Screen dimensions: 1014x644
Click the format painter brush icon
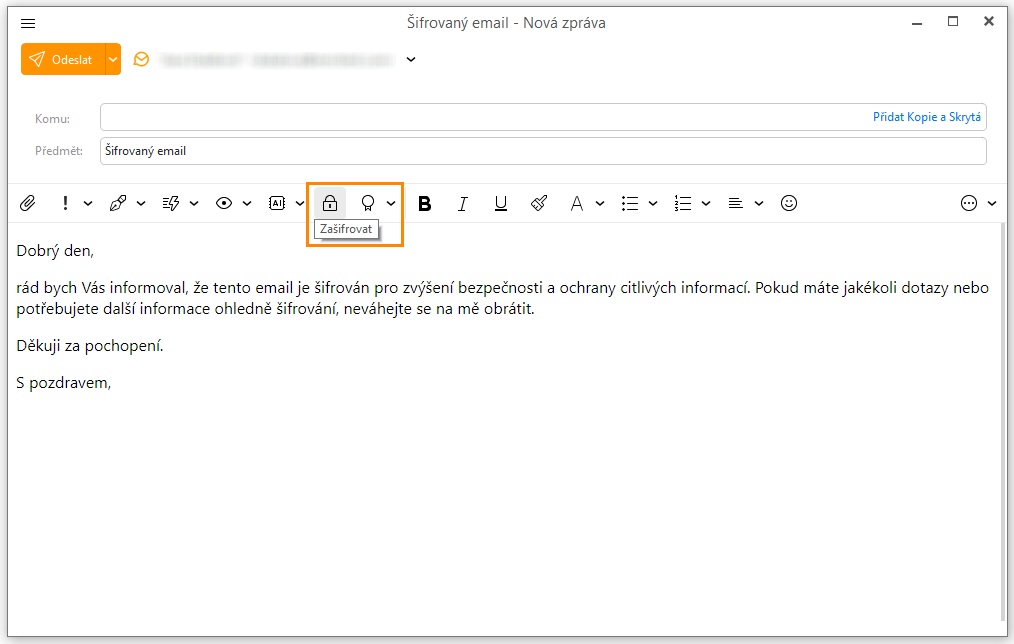pos(539,203)
